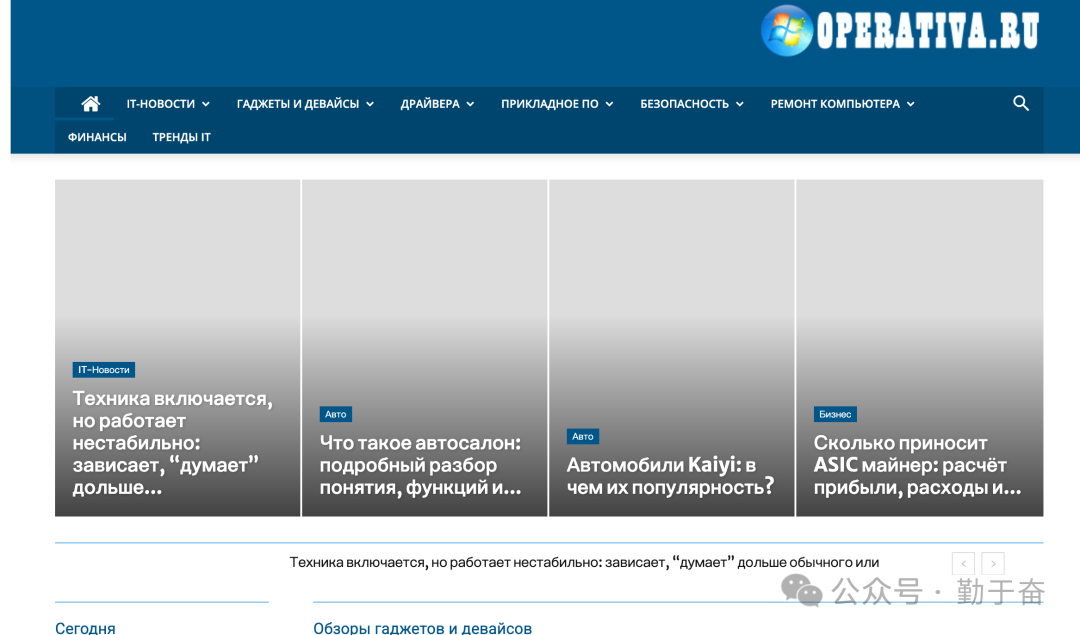This screenshot has height=635, width=1080.
Task: Click the Operativa.ru logo
Action: 900,30
